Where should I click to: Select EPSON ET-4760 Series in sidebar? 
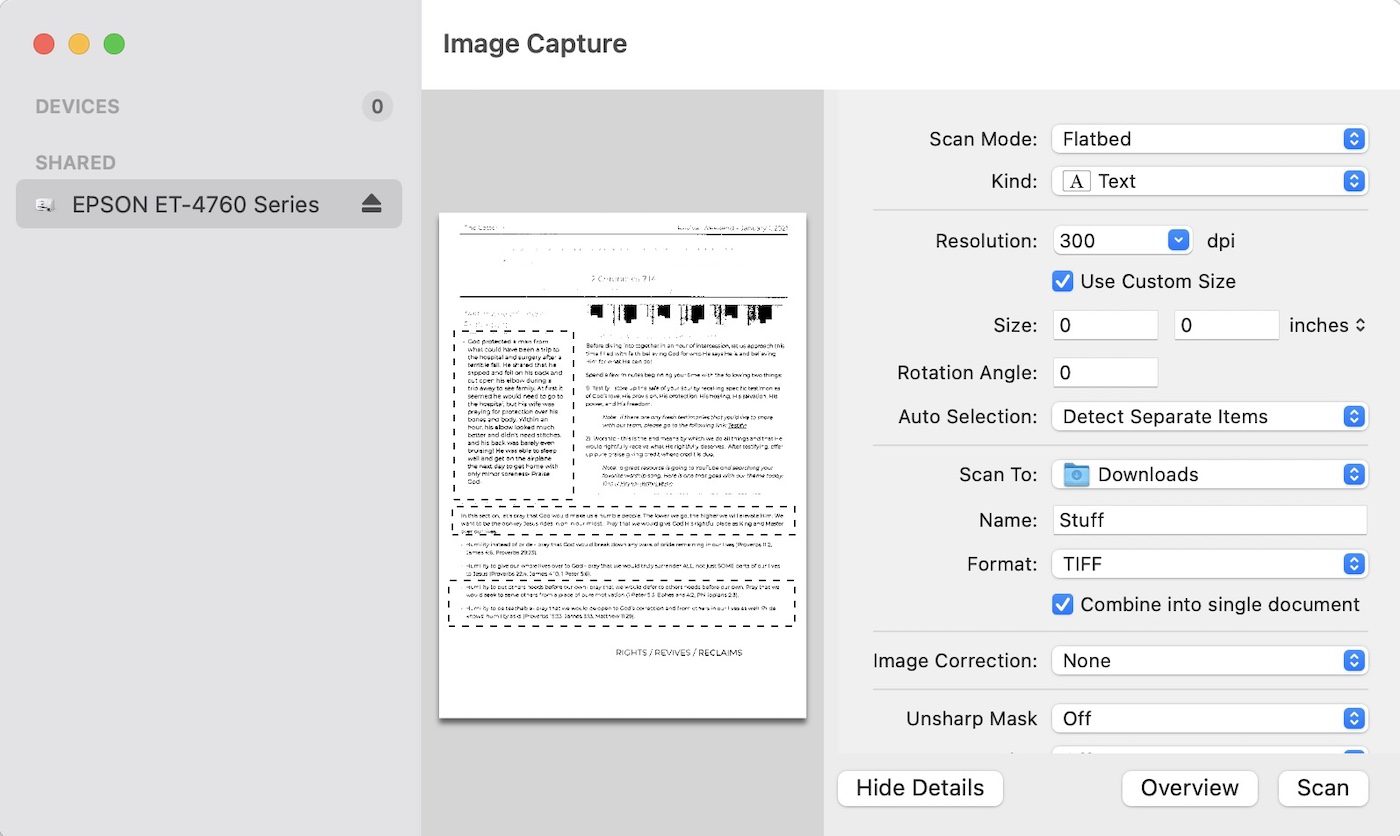click(x=196, y=205)
